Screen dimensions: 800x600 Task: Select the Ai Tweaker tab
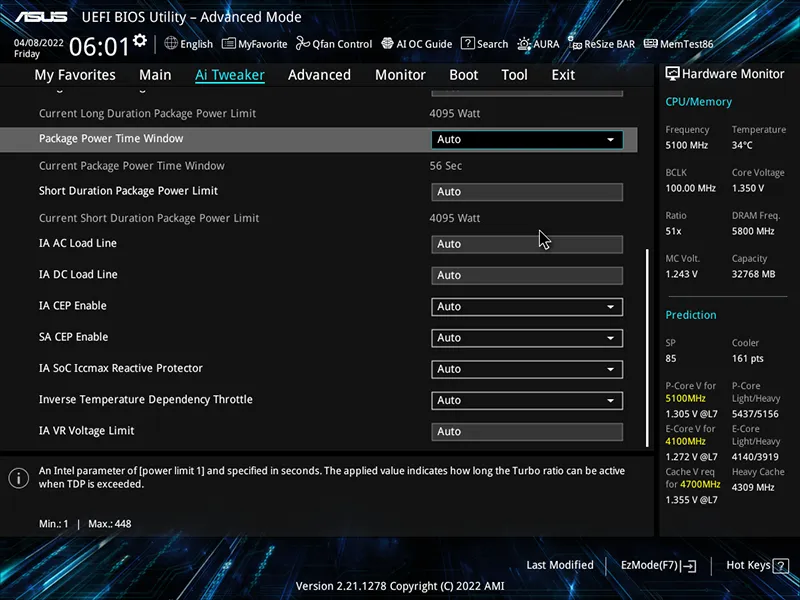click(x=230, y=75)
